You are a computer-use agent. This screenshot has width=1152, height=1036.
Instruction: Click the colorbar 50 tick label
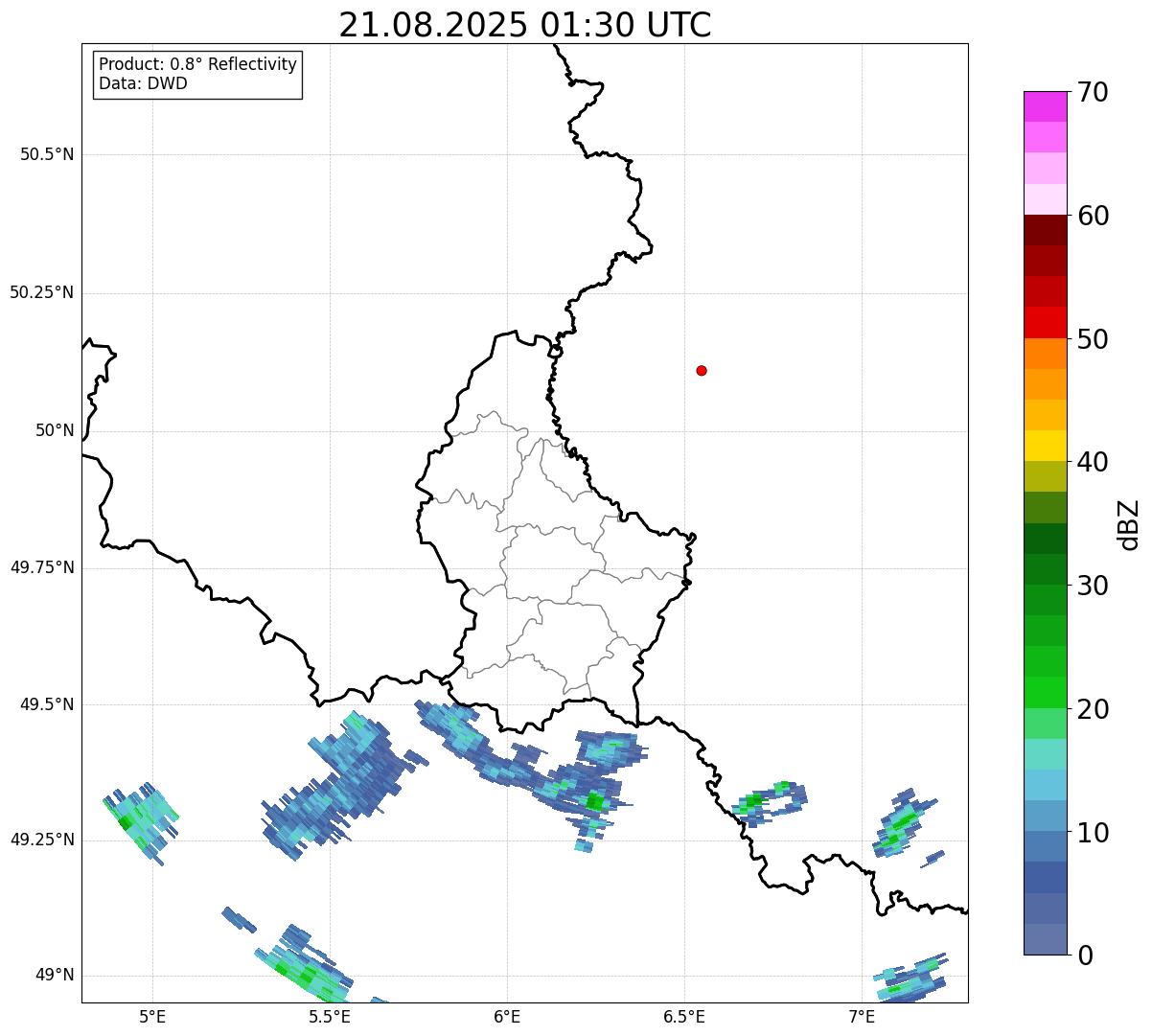click(1093, 339)
